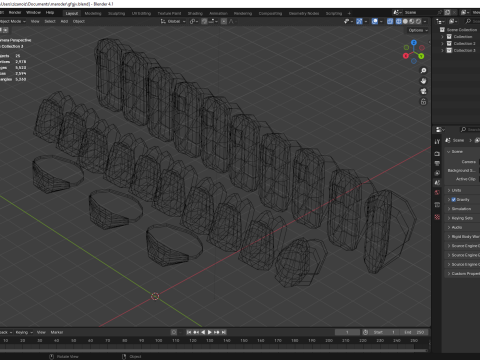Viewport: 480px width, 360px height.
Task: Toggle the auto keying record button
Action: coord(174,332)
